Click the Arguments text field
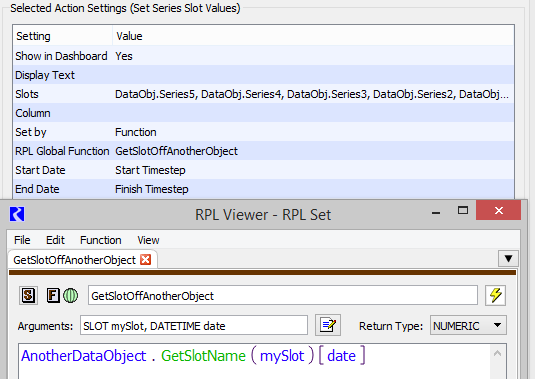This screenshot has width=535, height=379. (x=194, y=325)
